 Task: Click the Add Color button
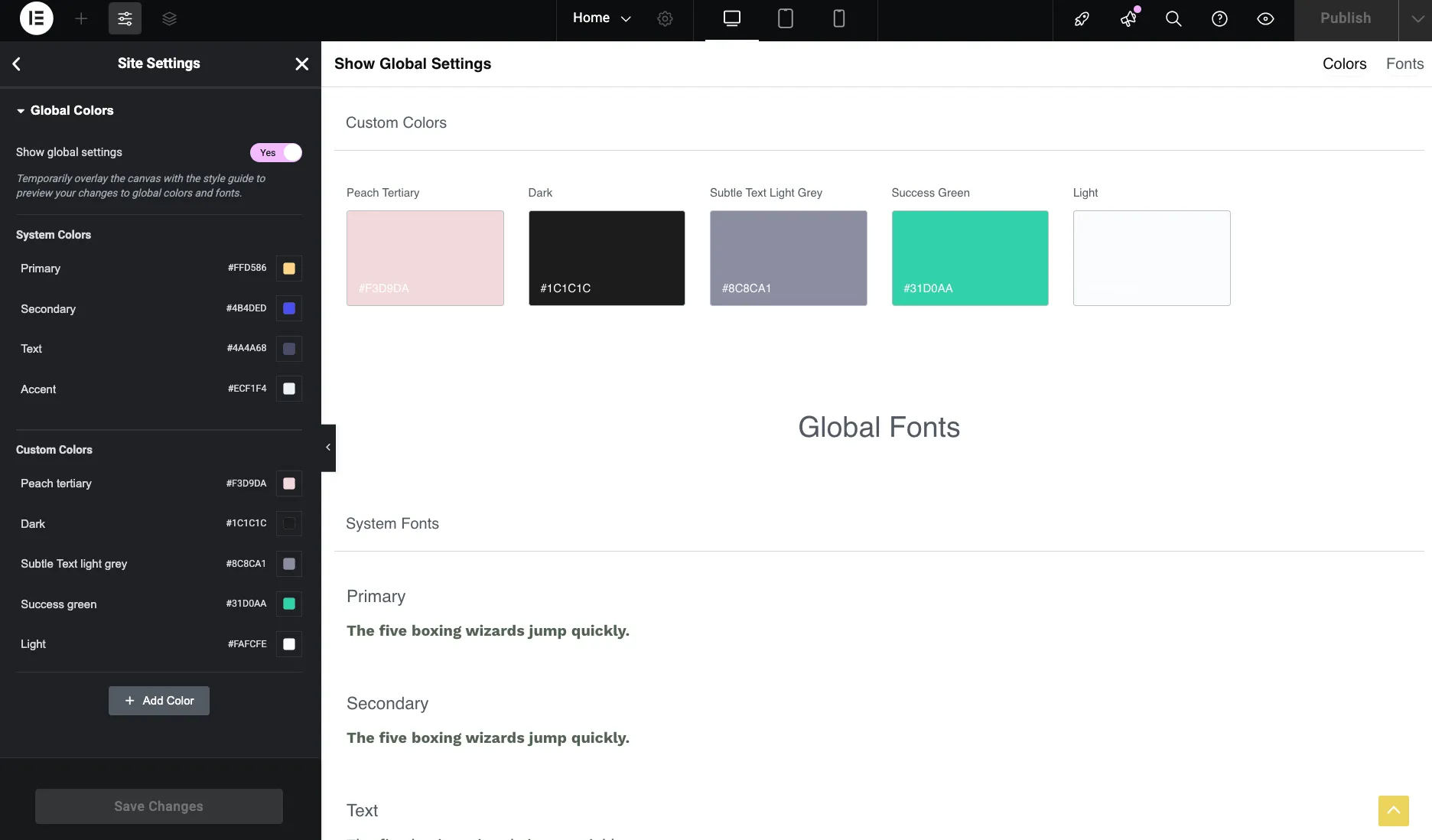(x=158, y=700)
